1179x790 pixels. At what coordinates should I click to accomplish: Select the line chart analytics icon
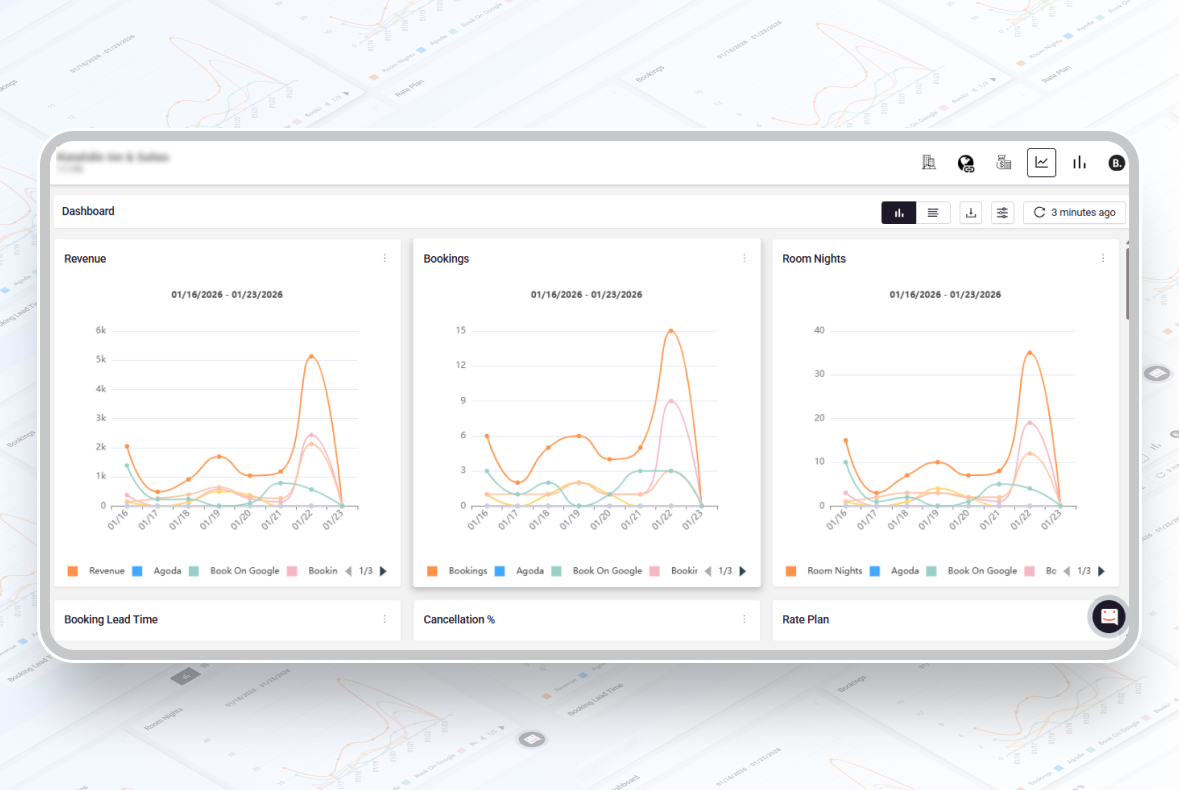(1041, 162)
